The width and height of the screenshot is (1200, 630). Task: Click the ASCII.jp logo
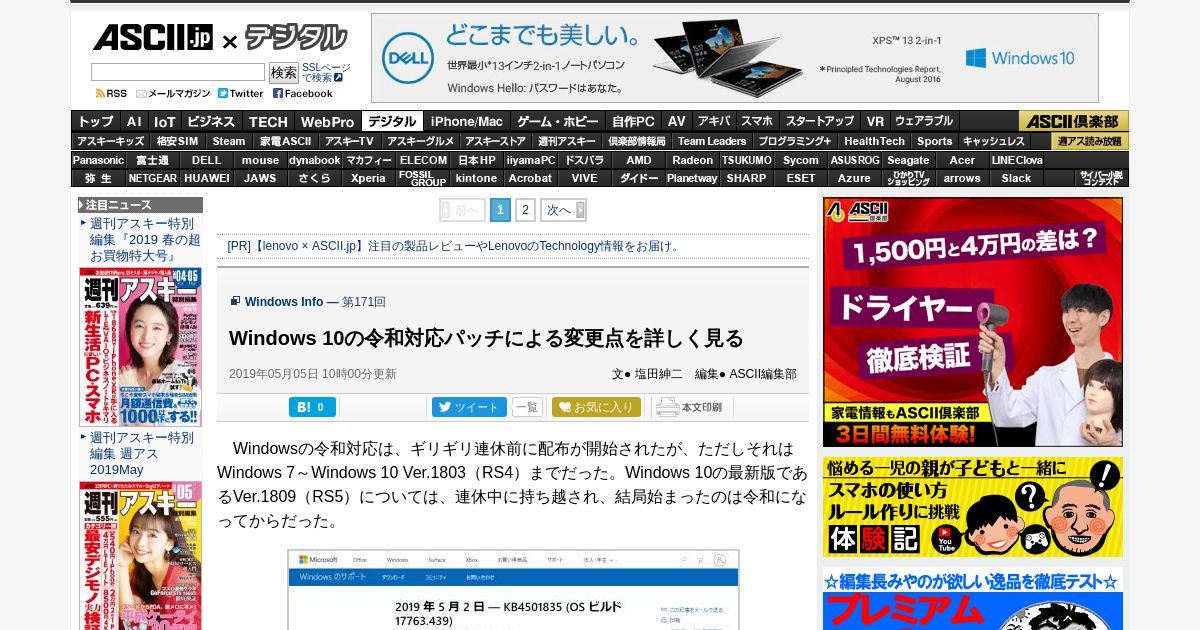152,38
